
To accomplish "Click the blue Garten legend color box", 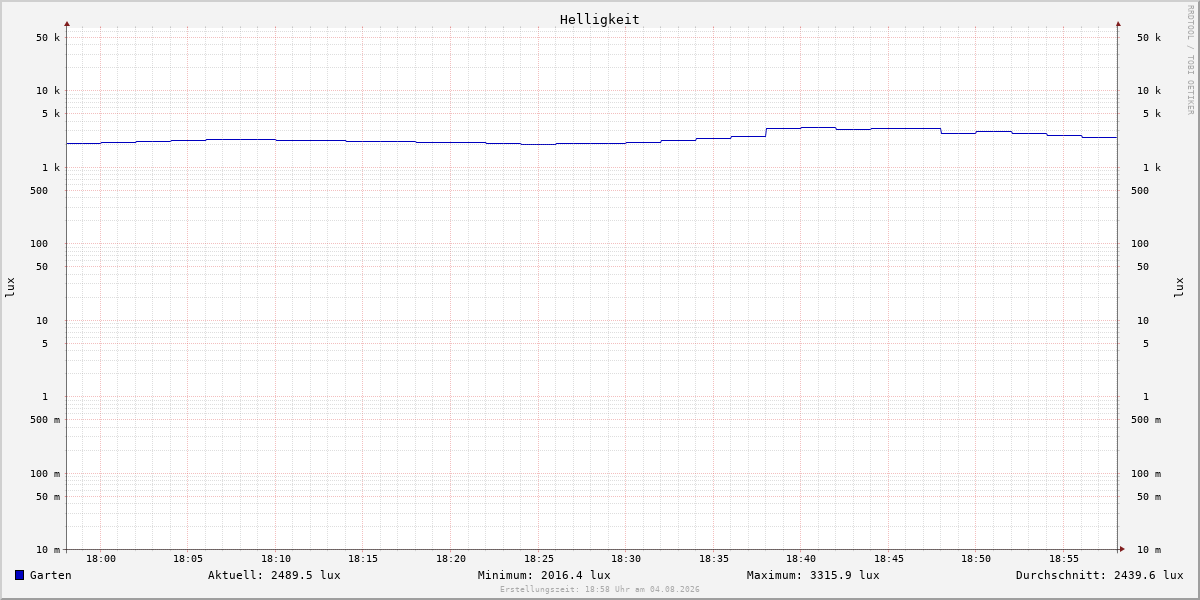I will [x=19, y=575].
